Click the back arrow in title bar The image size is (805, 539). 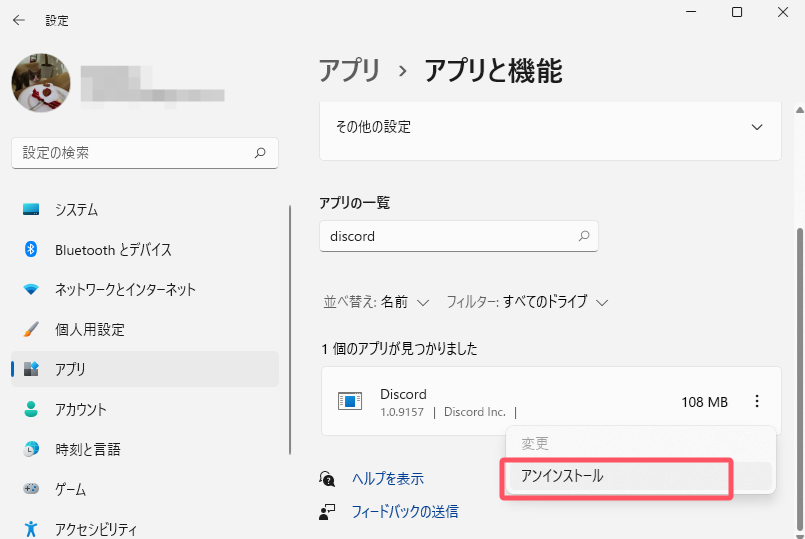pos(18,20)
